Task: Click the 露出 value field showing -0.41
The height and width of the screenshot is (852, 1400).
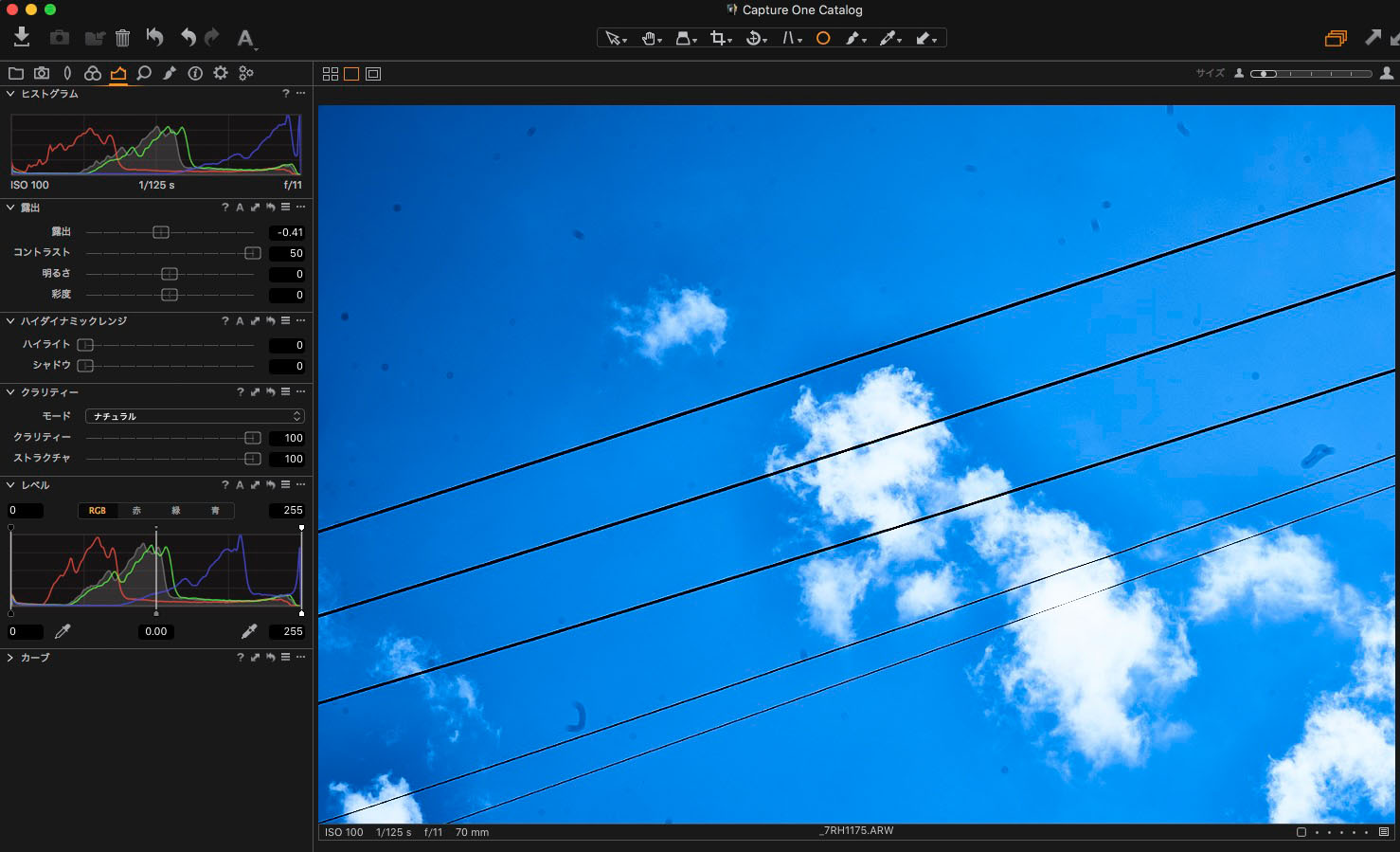Action: click(287, 232)
